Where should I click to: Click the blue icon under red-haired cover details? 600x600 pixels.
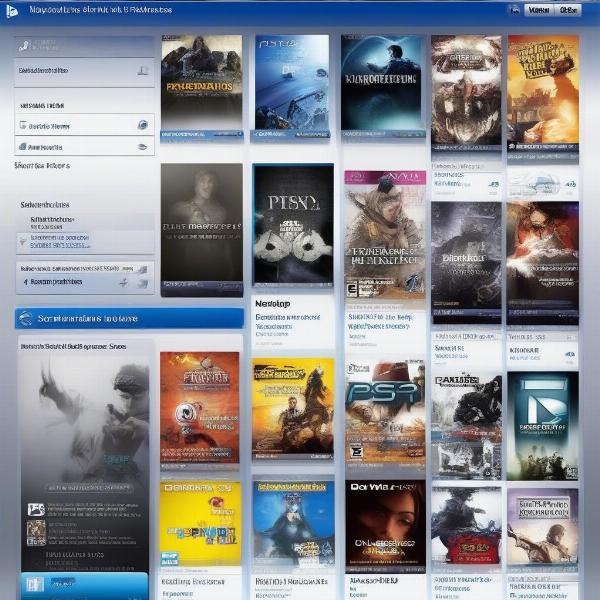coord(570,354)
